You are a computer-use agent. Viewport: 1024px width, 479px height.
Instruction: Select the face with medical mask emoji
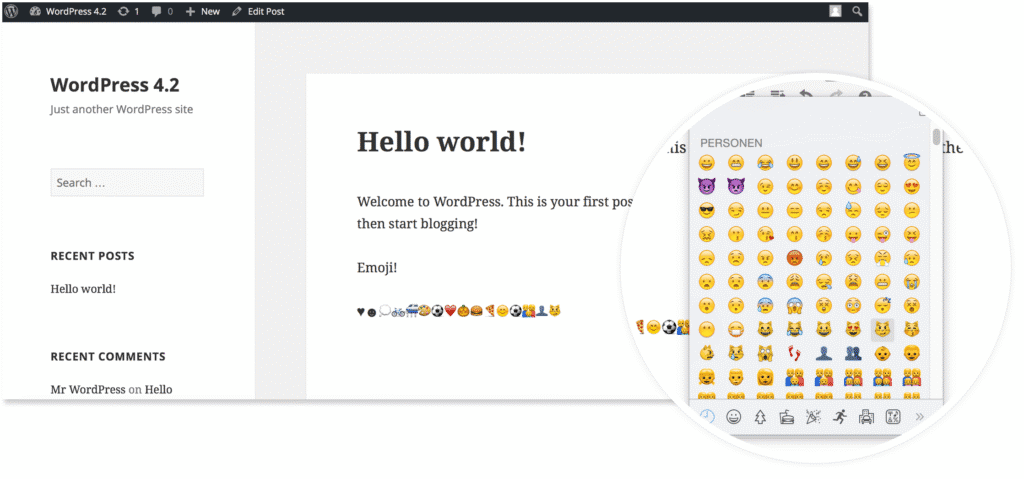coord(736,329)
